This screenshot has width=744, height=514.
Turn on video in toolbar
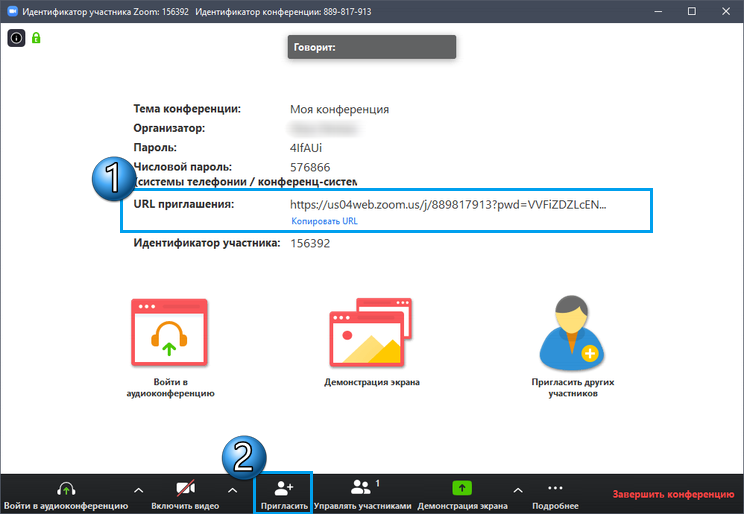coord(185,495)
